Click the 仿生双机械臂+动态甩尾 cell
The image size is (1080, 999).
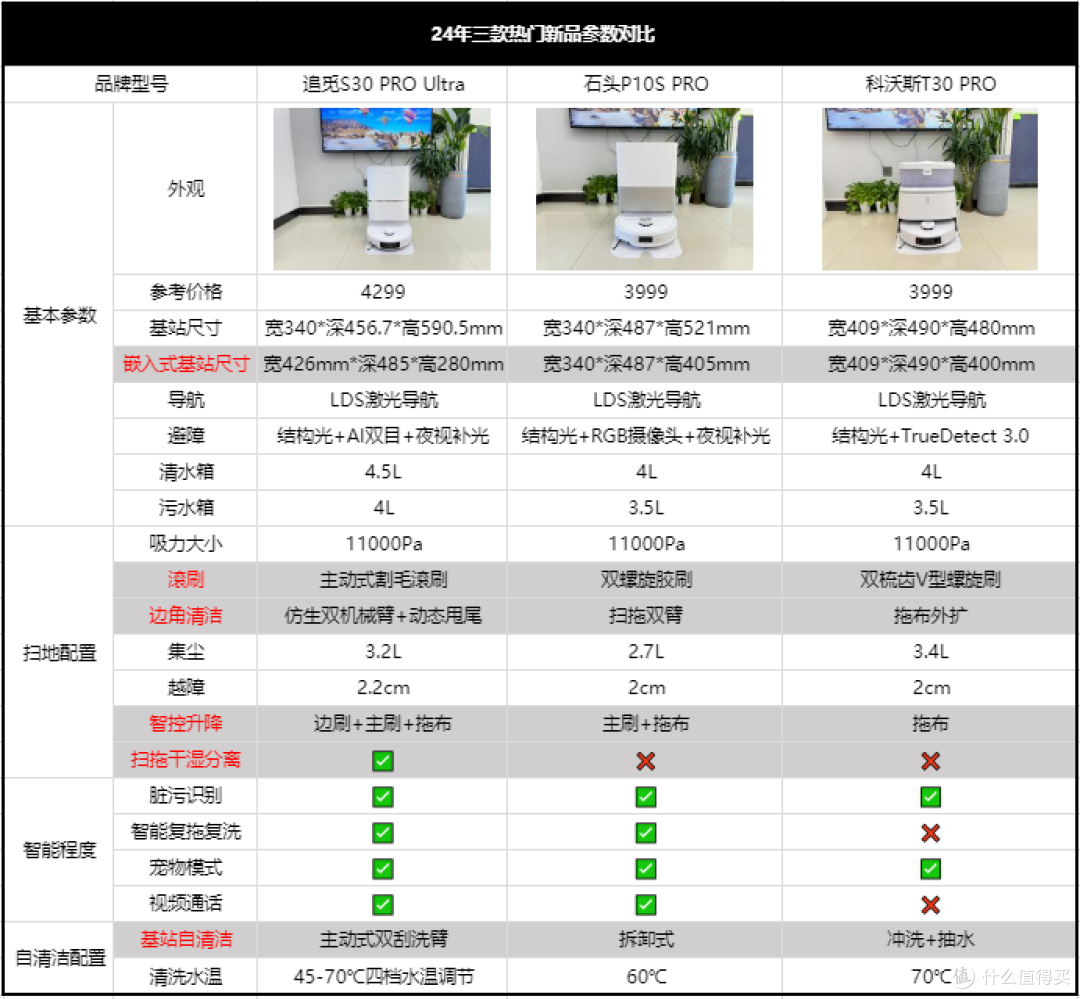[383, 615]
